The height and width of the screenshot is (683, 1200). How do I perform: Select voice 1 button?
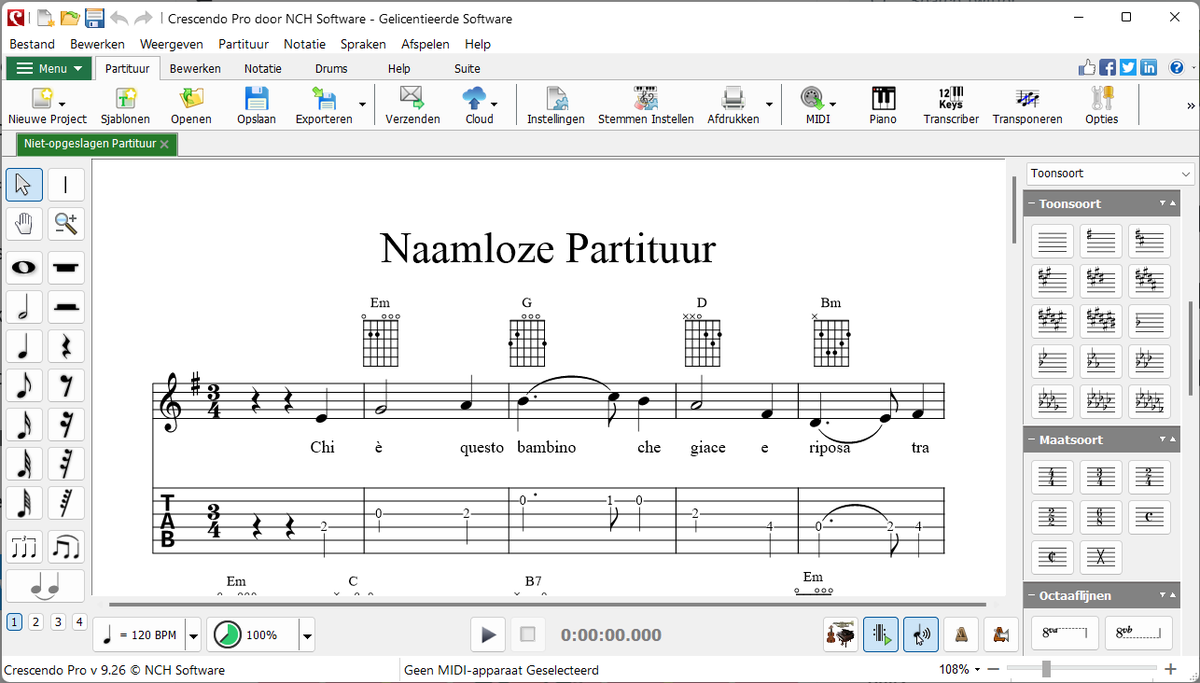14,622
